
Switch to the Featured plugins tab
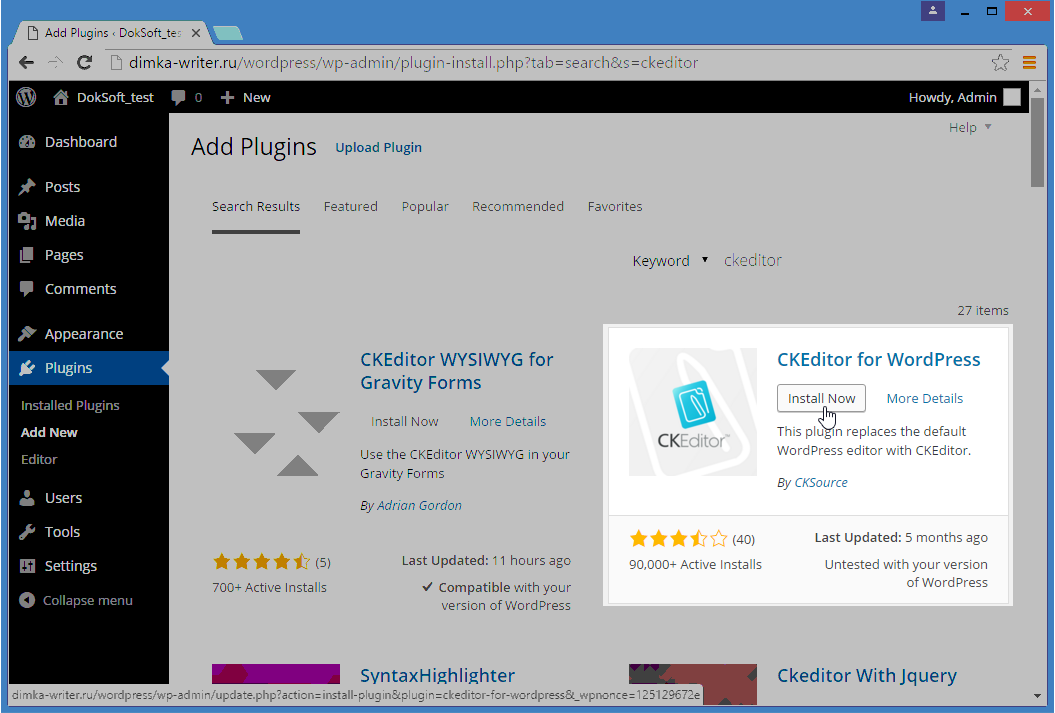click(351, 207)
